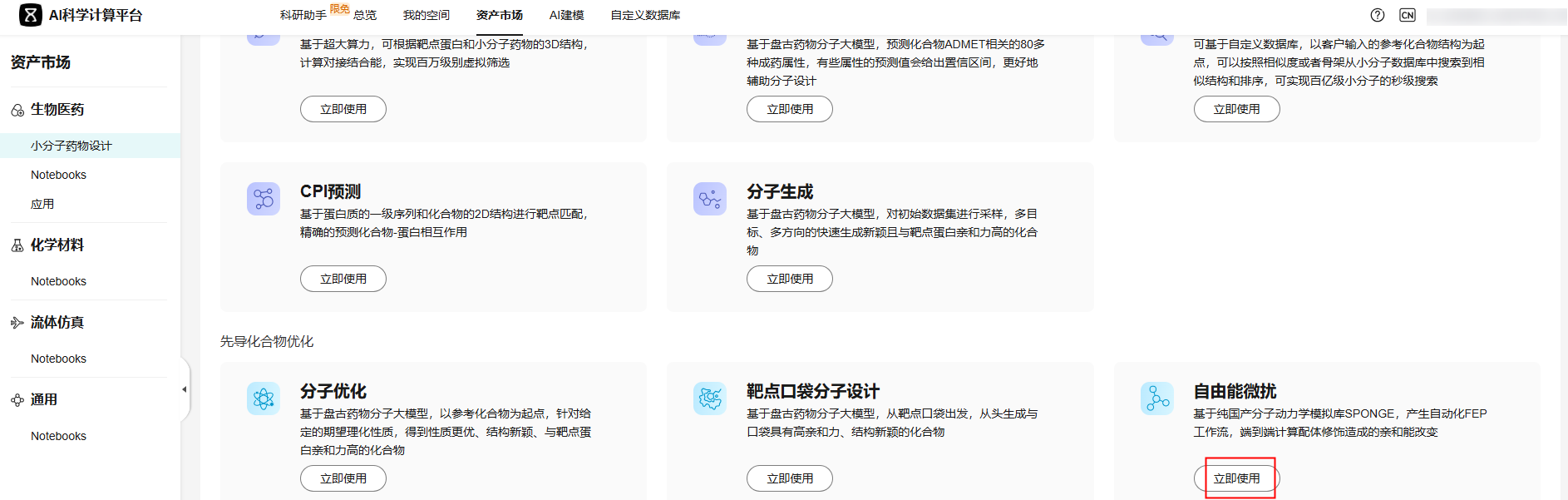Click the AI科学计算平台 logo icon
This screenshot has width=1568, height=500.
pos(30,15)
